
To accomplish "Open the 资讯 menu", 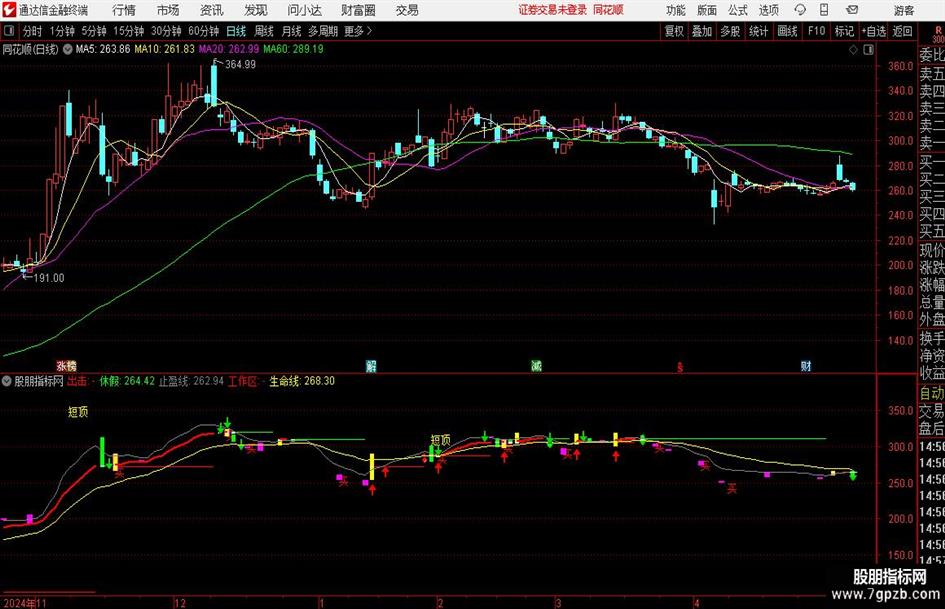I will point(212,10).
